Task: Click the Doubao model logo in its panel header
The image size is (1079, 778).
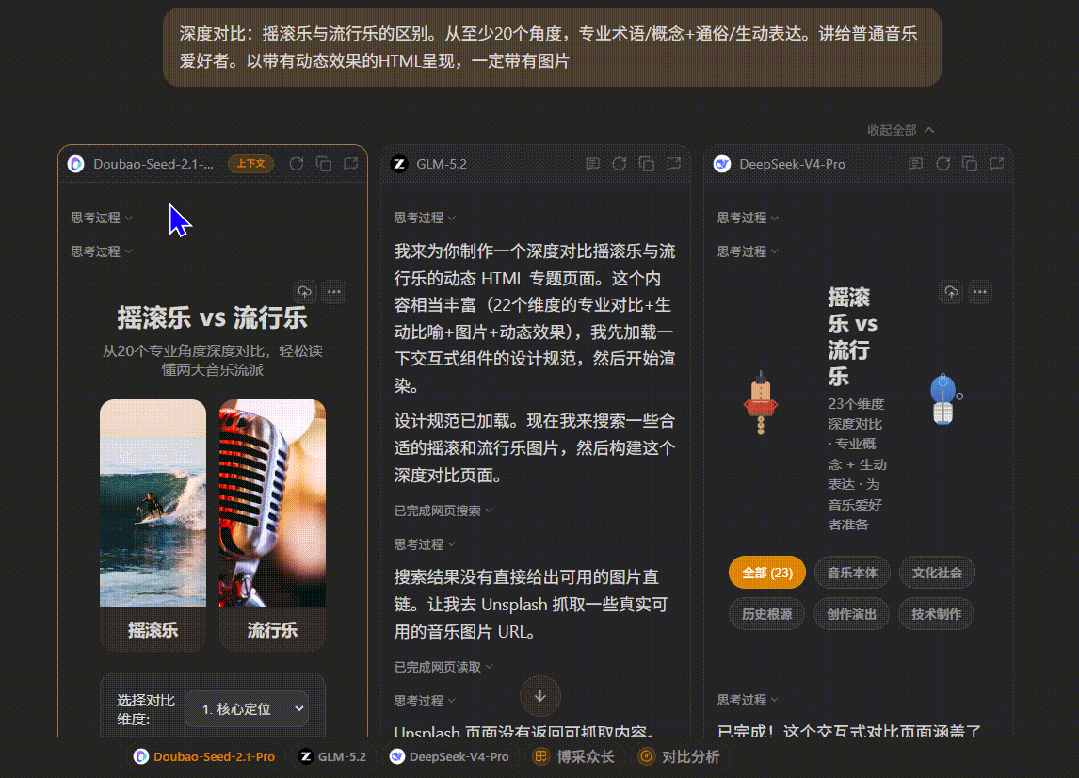Action: pyautogui.click(x=76, y=164)
